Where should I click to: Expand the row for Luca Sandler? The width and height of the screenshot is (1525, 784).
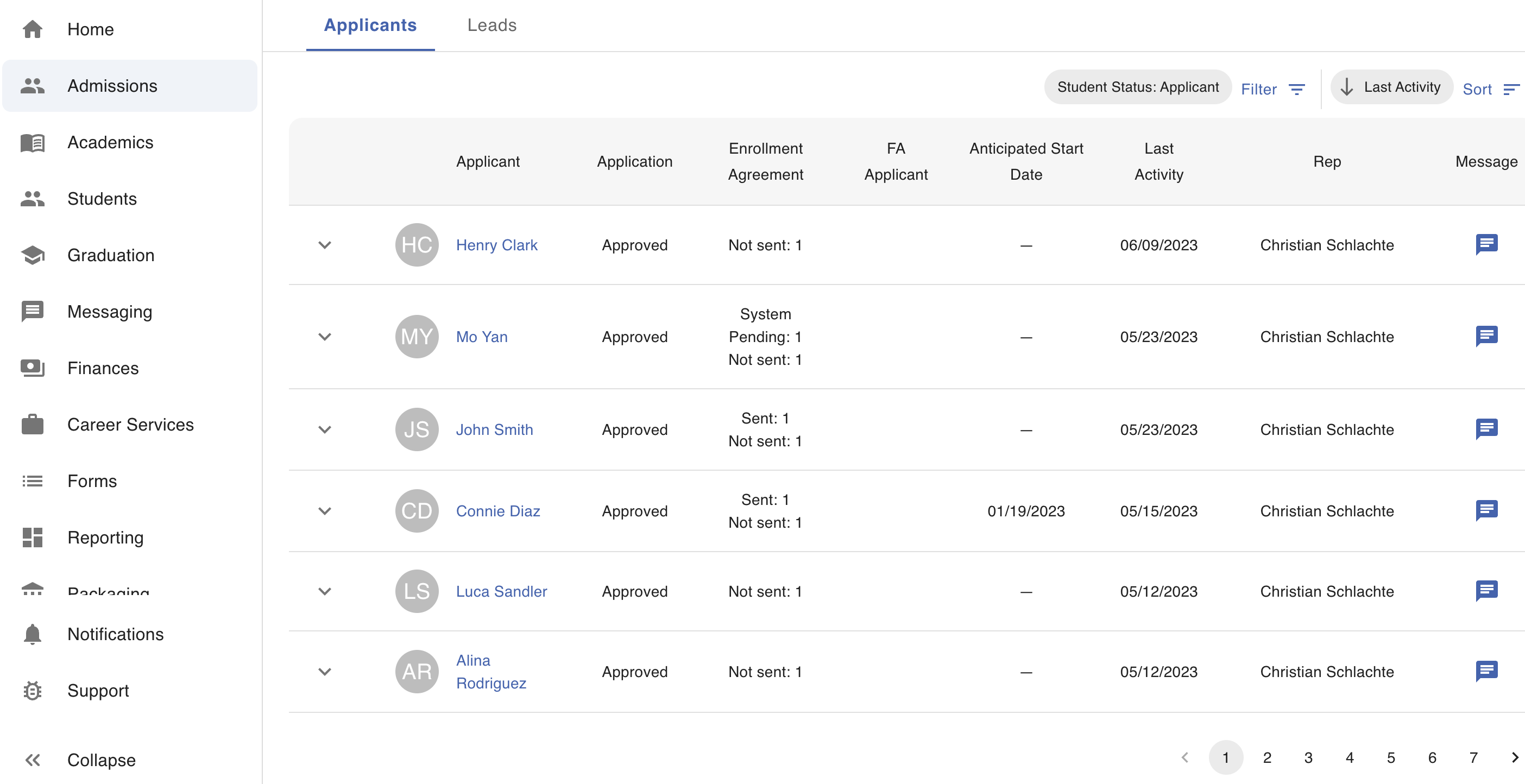325,591
